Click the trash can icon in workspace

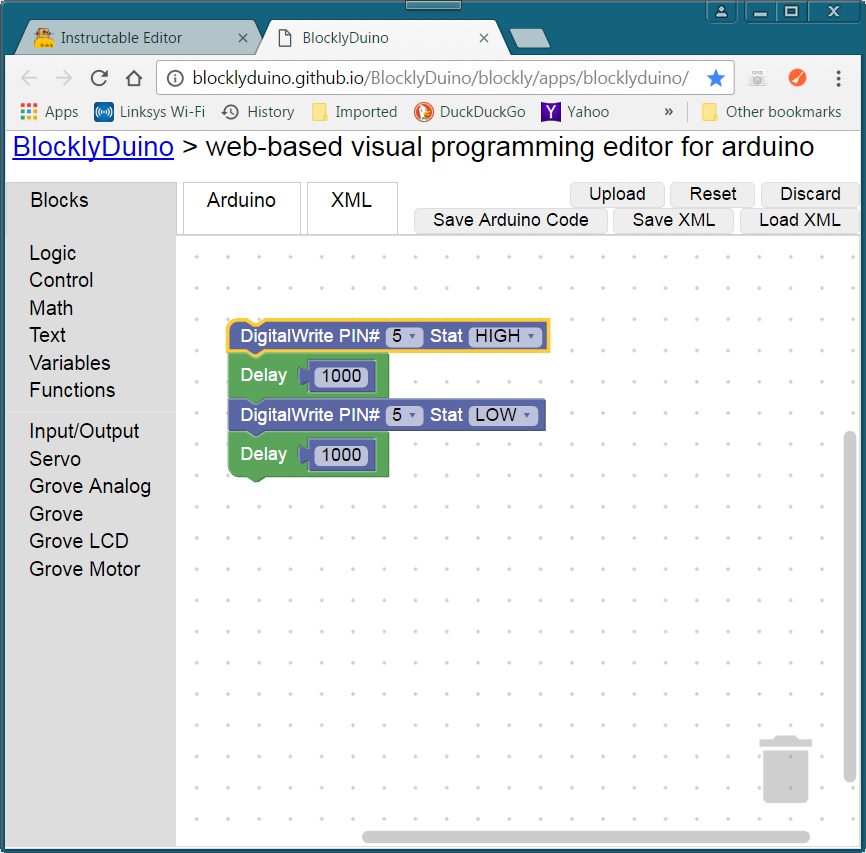[785, 768]
